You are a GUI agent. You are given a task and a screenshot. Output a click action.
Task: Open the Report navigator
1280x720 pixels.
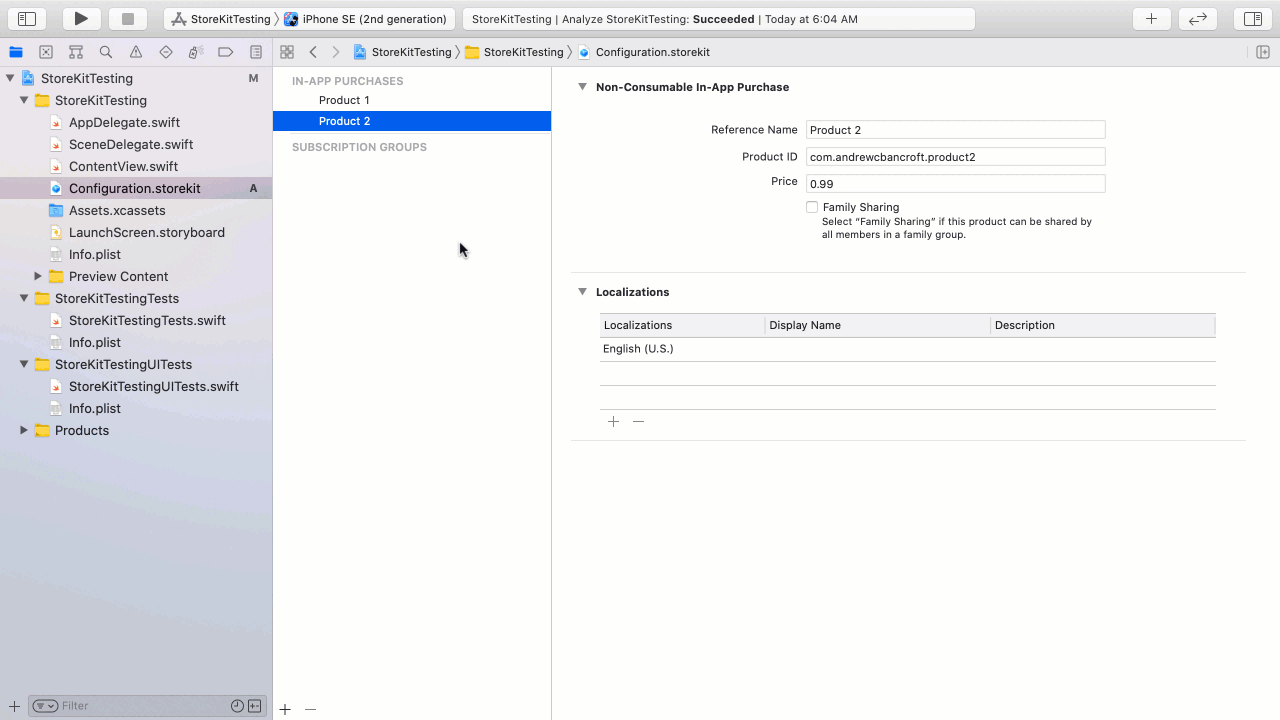pyautogui.click(x=255, y=51)
